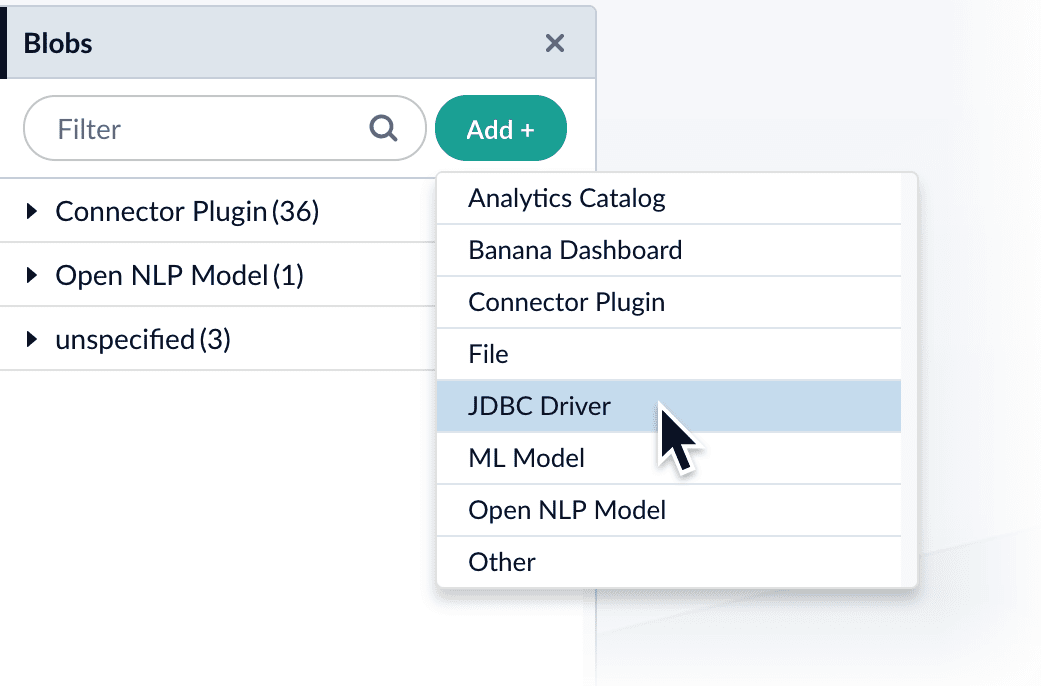This screenshot has height=686, width=1041.
Task: Select Banana Dashboard menu option
Action: click(669, 250)
